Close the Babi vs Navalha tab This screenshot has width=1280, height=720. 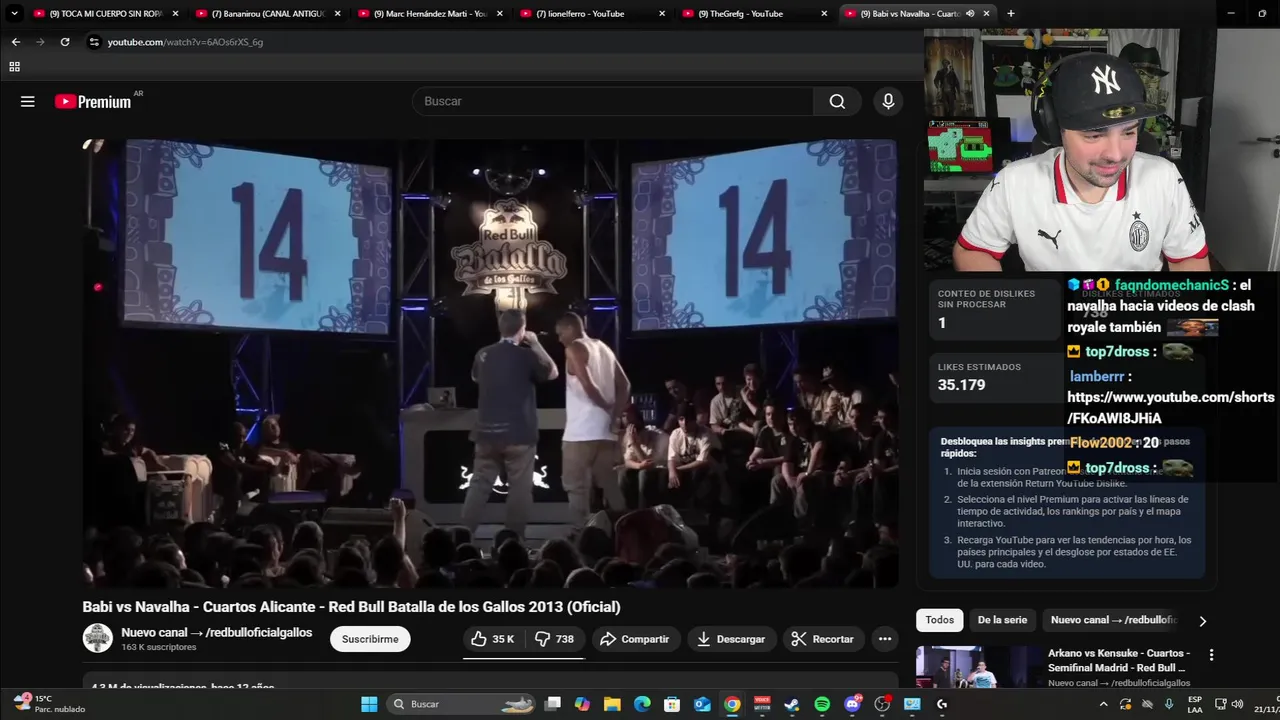(986, 14)
